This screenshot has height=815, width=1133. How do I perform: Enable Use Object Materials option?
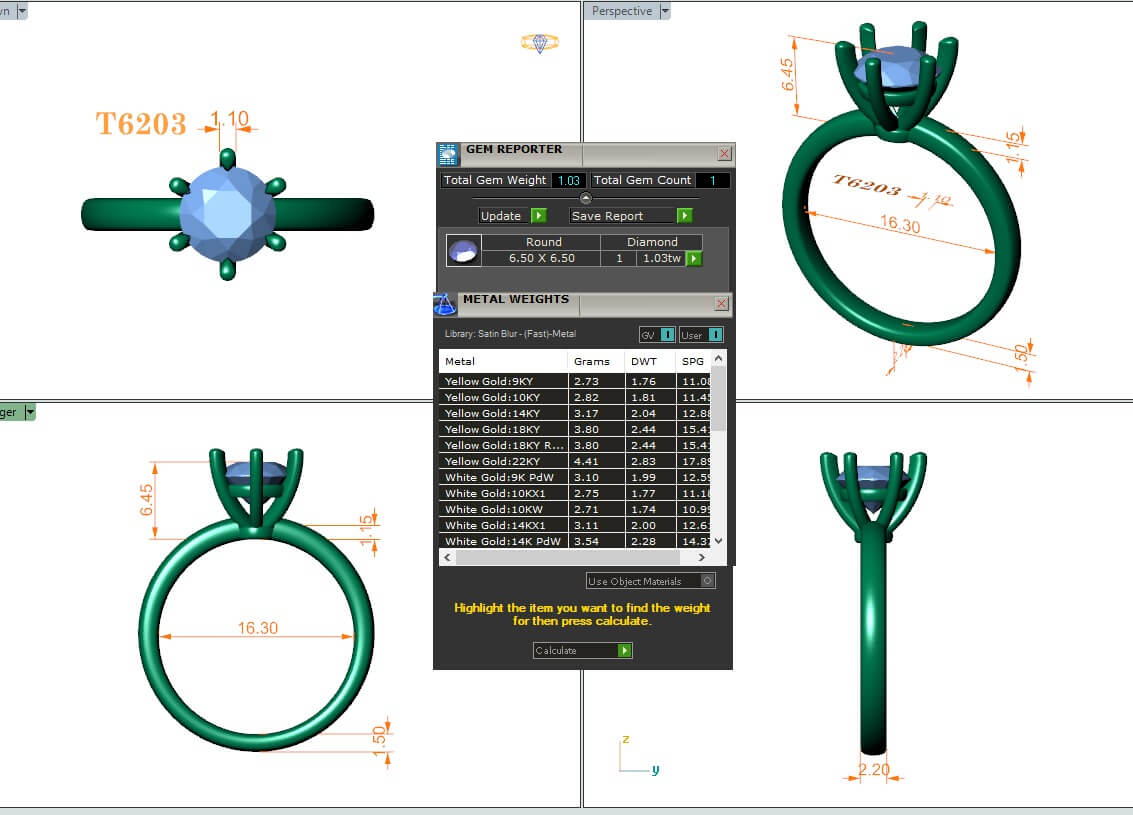click(x=708, y=581)
